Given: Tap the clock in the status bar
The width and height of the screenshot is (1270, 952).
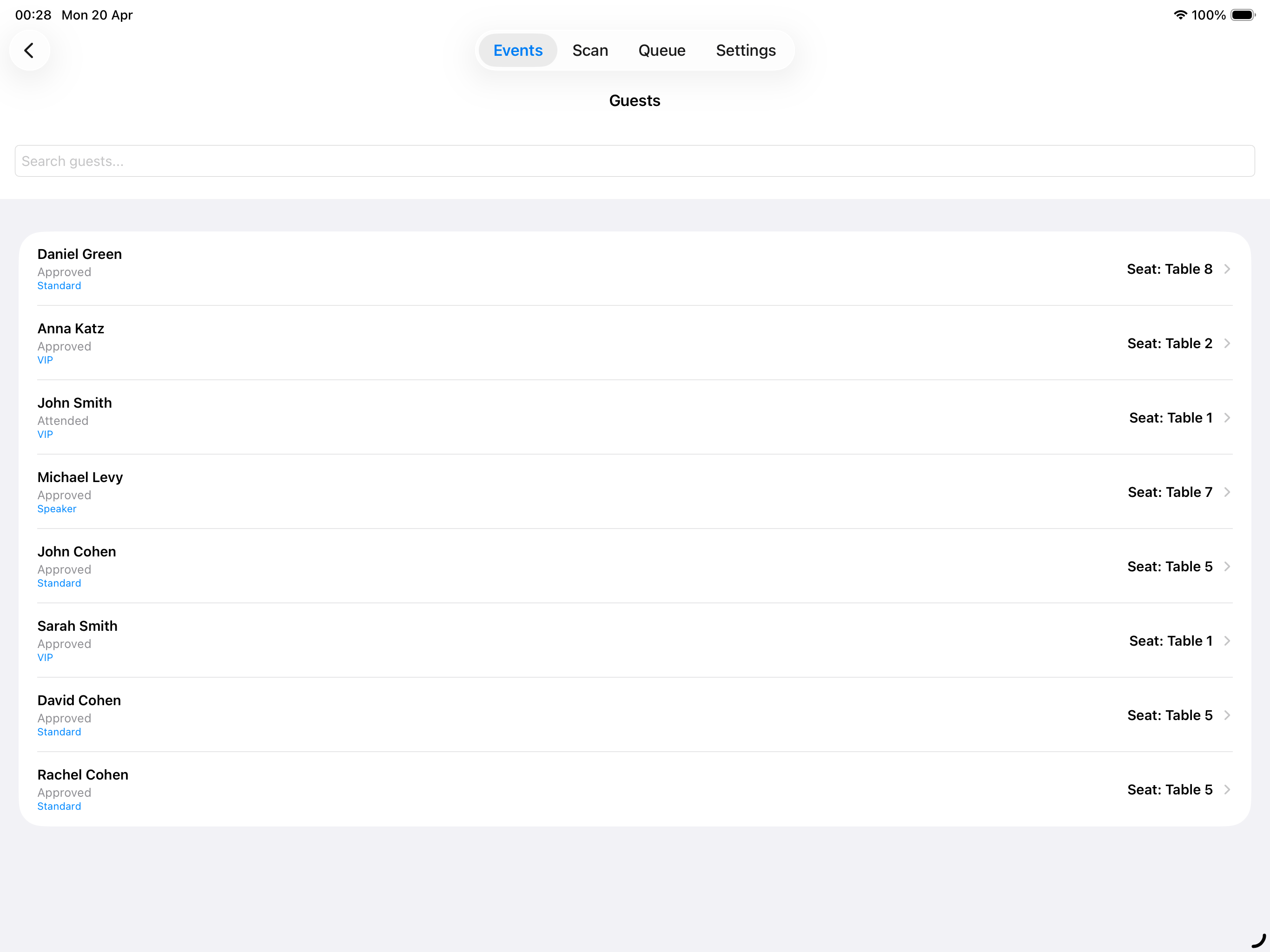Looking at the screenshot, I should point(33,15).
